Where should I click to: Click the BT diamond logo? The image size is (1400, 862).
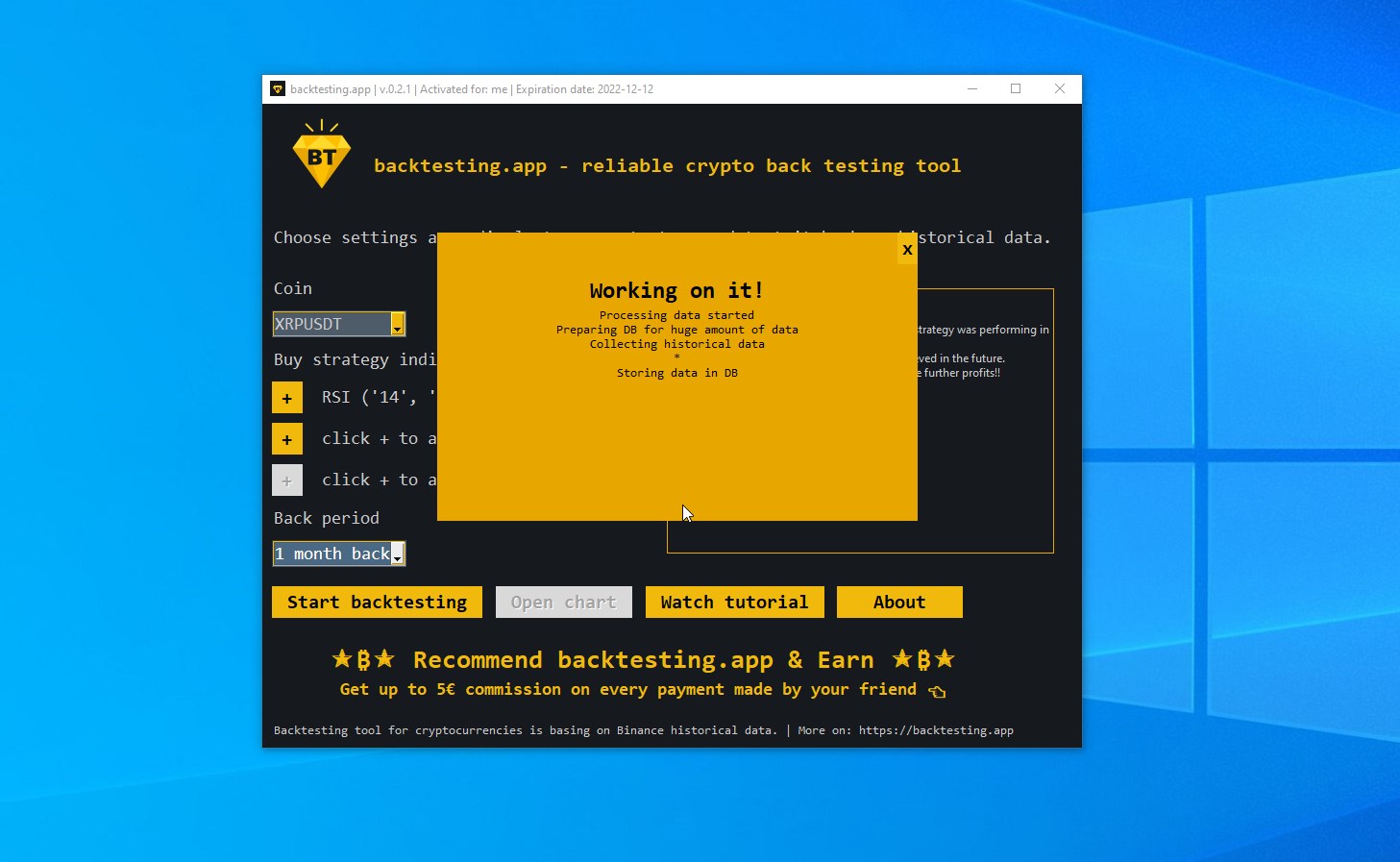(321, 154)
